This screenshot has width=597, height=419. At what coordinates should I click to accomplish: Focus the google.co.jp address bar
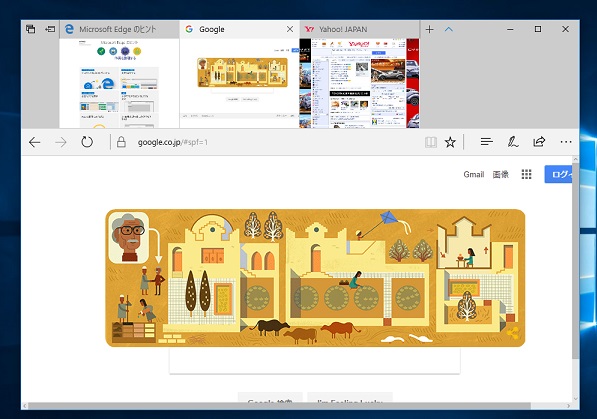[267, 142]
